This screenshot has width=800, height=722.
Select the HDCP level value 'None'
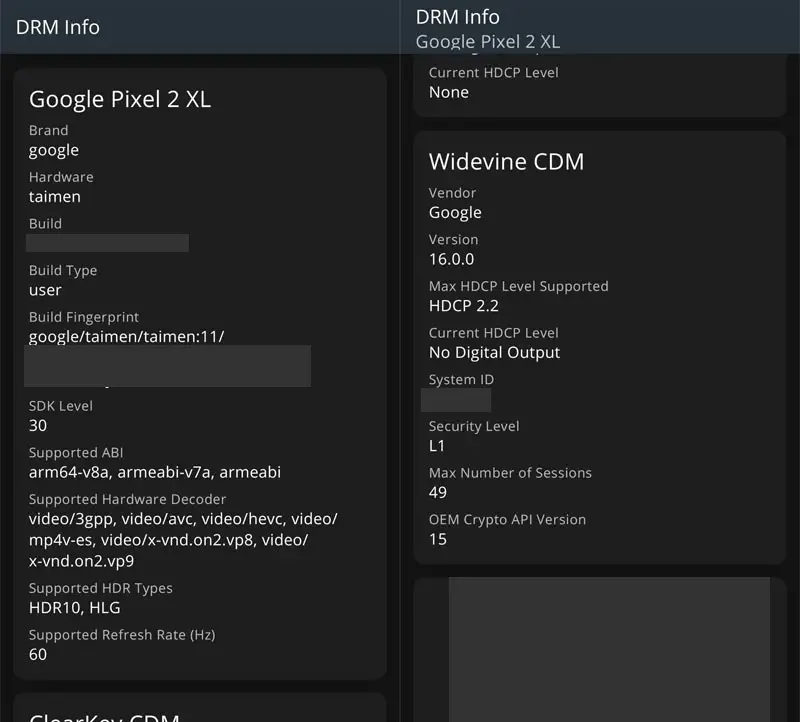click(449, 92)
